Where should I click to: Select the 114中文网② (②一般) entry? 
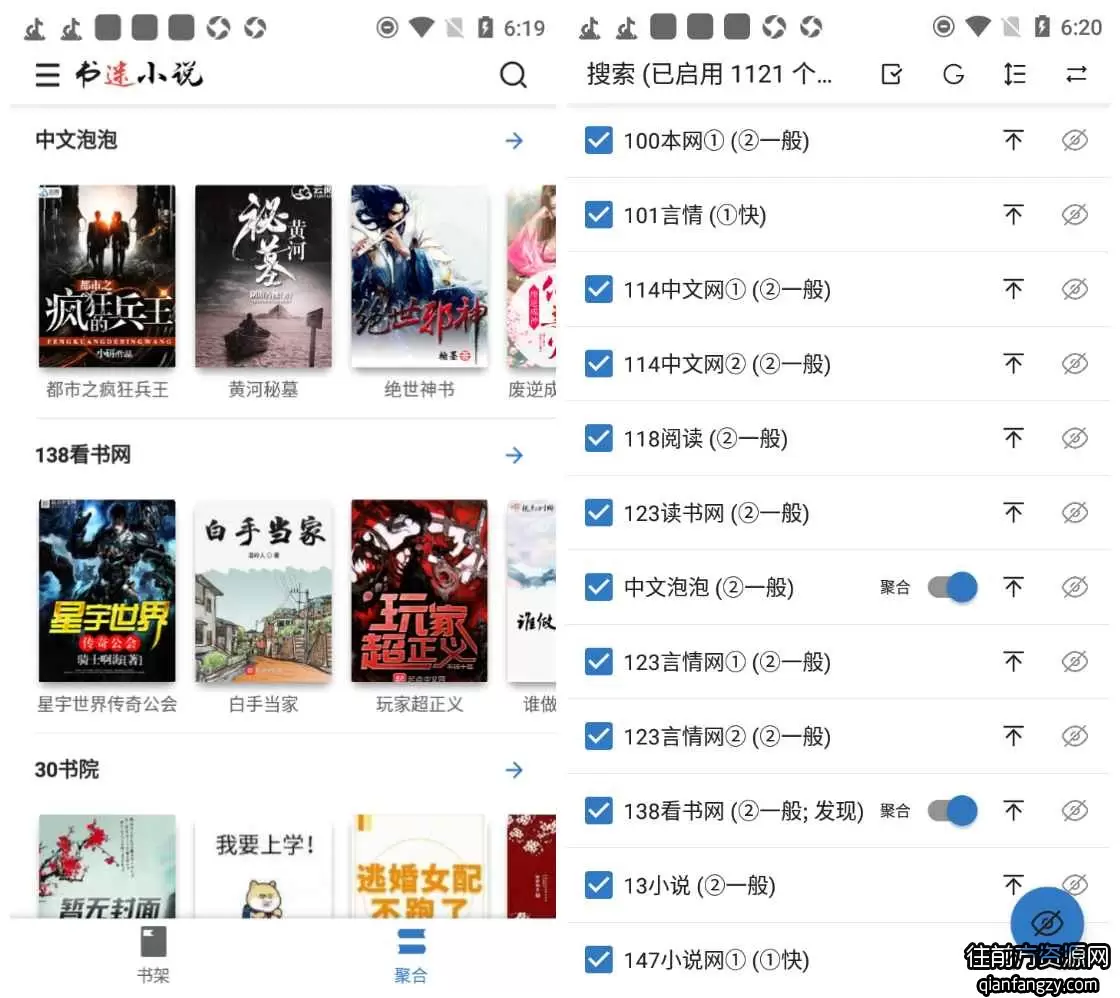click(x=727, y=364)
